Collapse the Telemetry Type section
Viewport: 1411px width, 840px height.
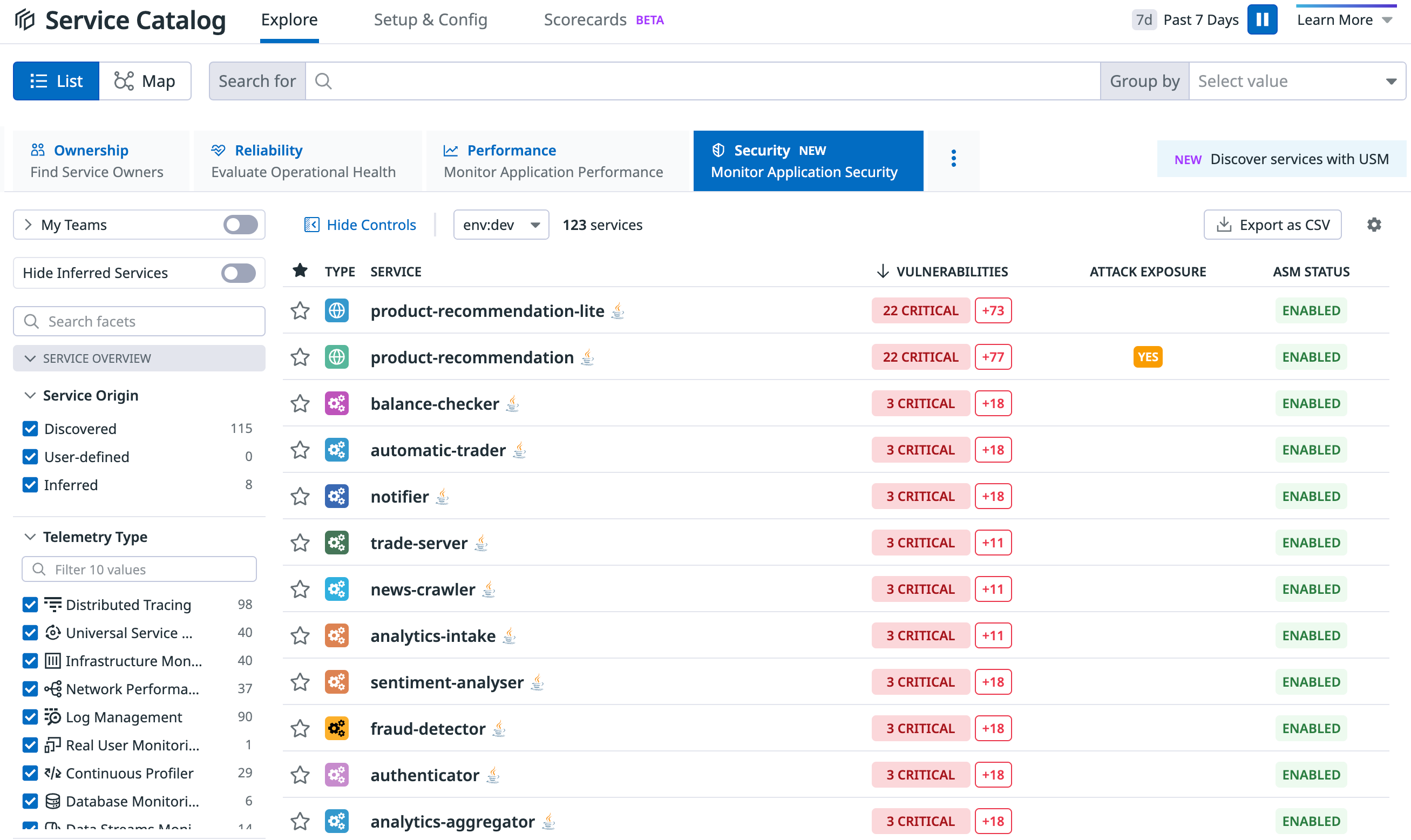[x=31, y=537]
